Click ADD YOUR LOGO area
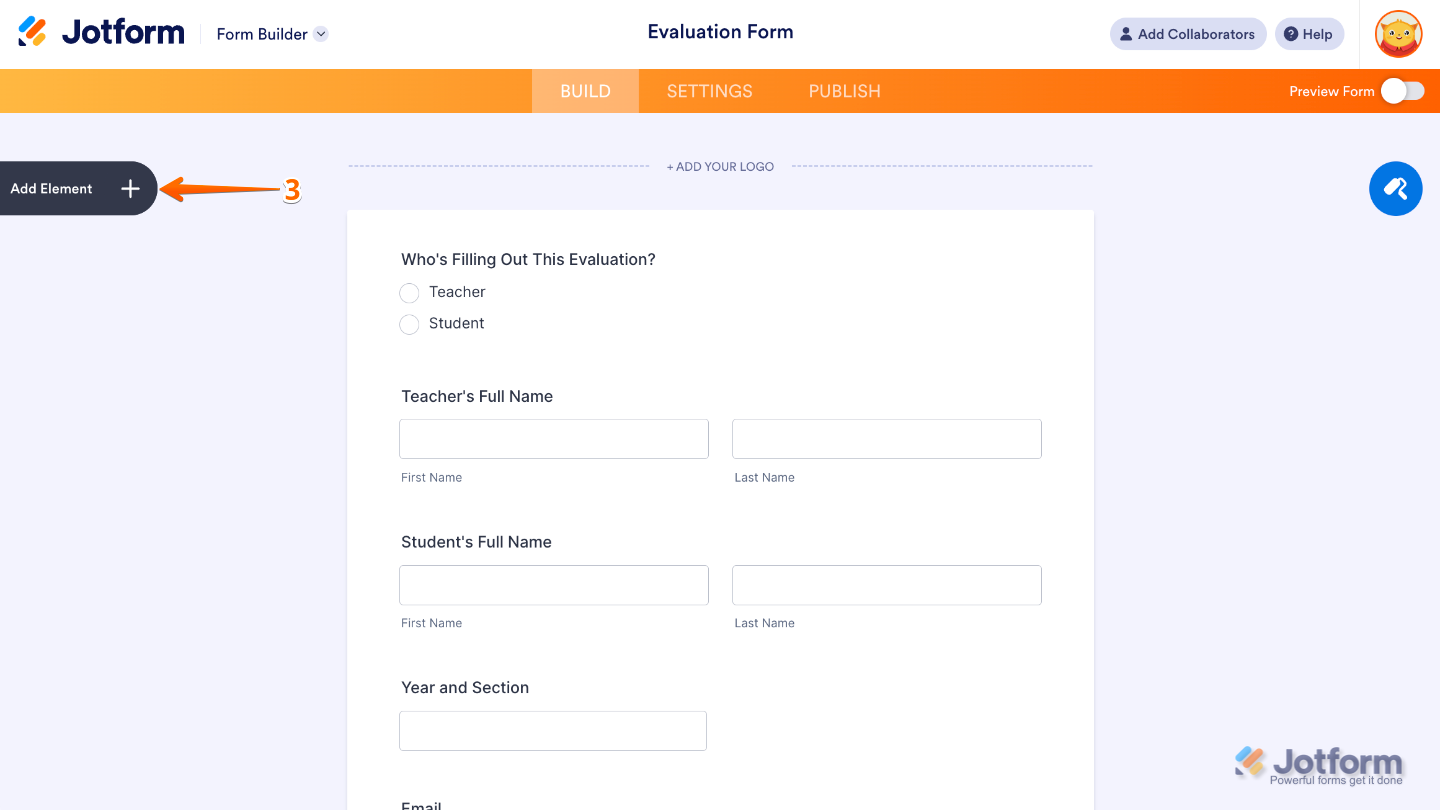 pos(720,166)
